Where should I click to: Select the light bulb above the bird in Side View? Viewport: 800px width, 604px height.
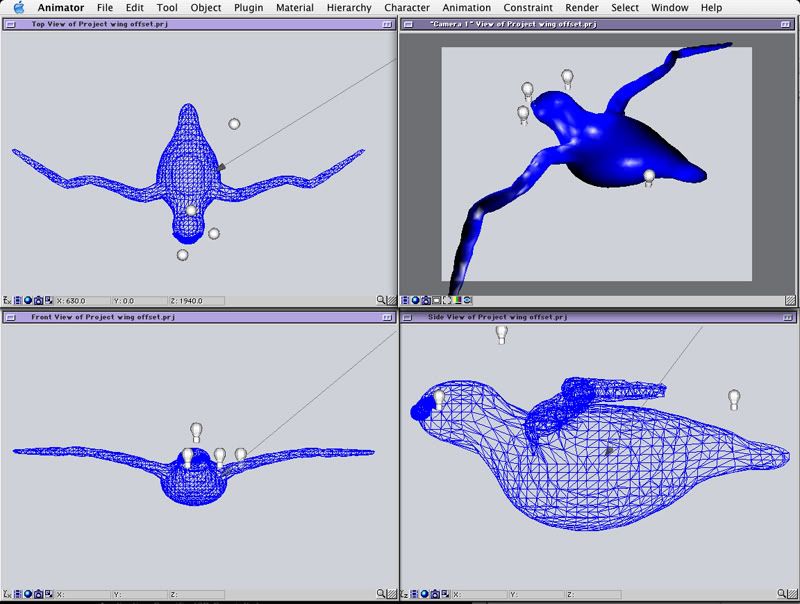tap(502, 334)
